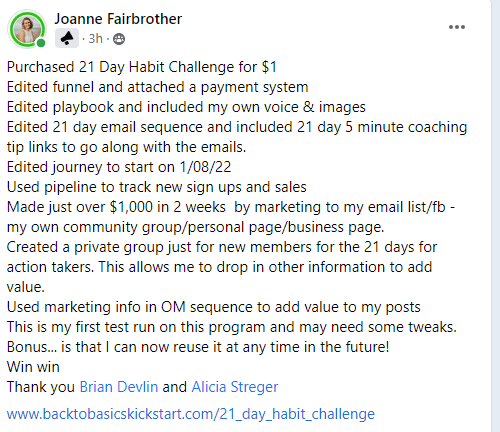Click the line 'Edited playbook and included my own voice'
The width and height of the screenshot is (500, 432).
coord(186,107)
